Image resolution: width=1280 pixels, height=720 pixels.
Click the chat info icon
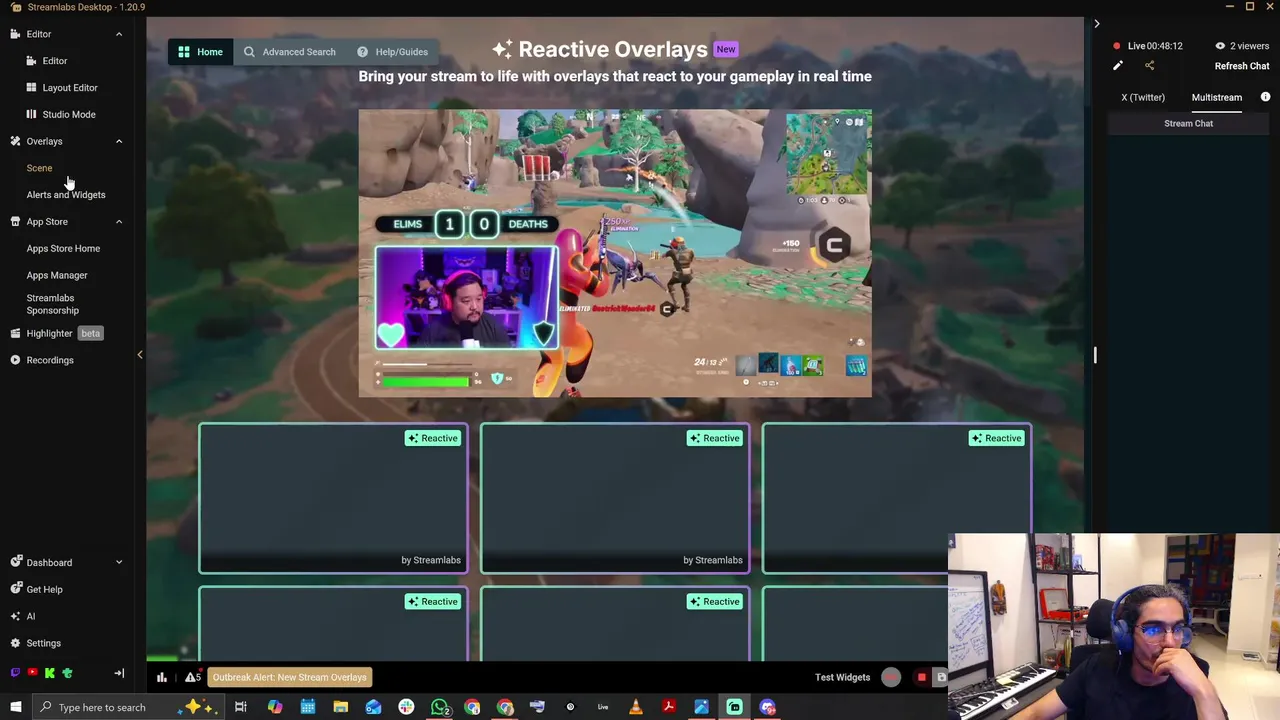point(1265,97)
